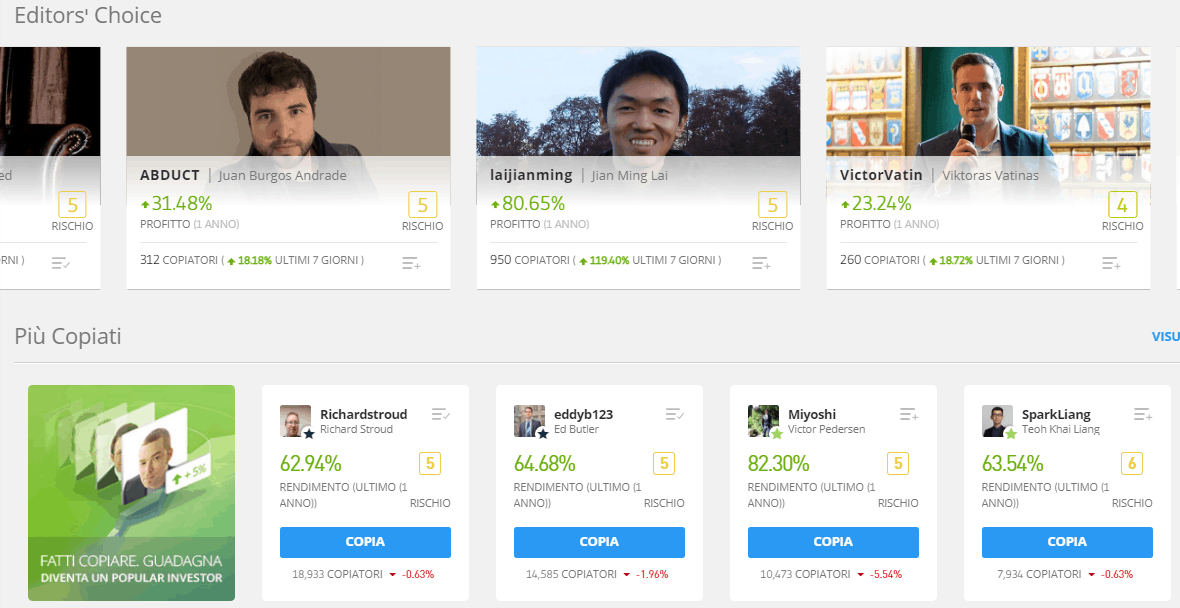Viewport: 1180px width, 608px height.
Task: Open Miyoshi avatar picture
Action: [763, 421]
